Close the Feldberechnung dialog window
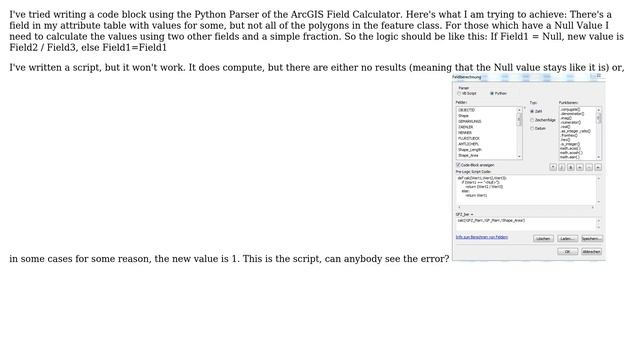The width and height of the screenshot is (640, 360). [x=599, y=76]
